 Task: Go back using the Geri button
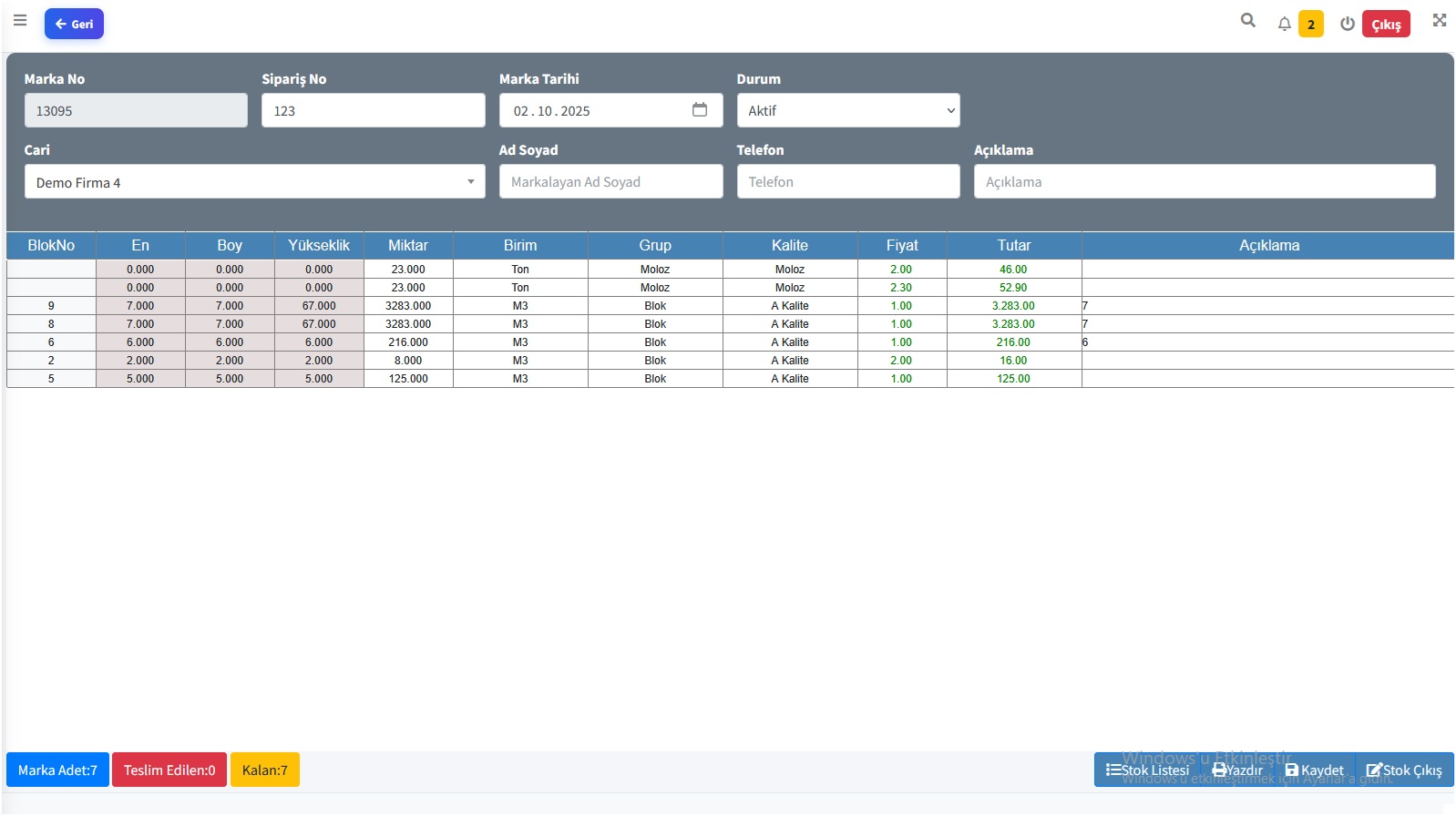[x=74, y=24]
